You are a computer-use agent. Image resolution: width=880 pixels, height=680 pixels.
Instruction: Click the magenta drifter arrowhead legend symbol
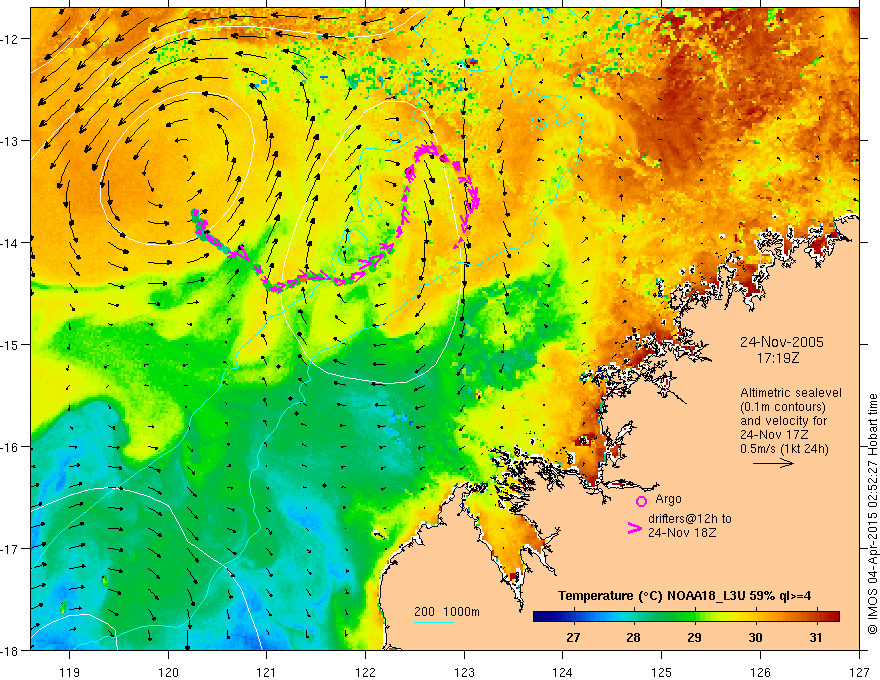pos(635,528)
